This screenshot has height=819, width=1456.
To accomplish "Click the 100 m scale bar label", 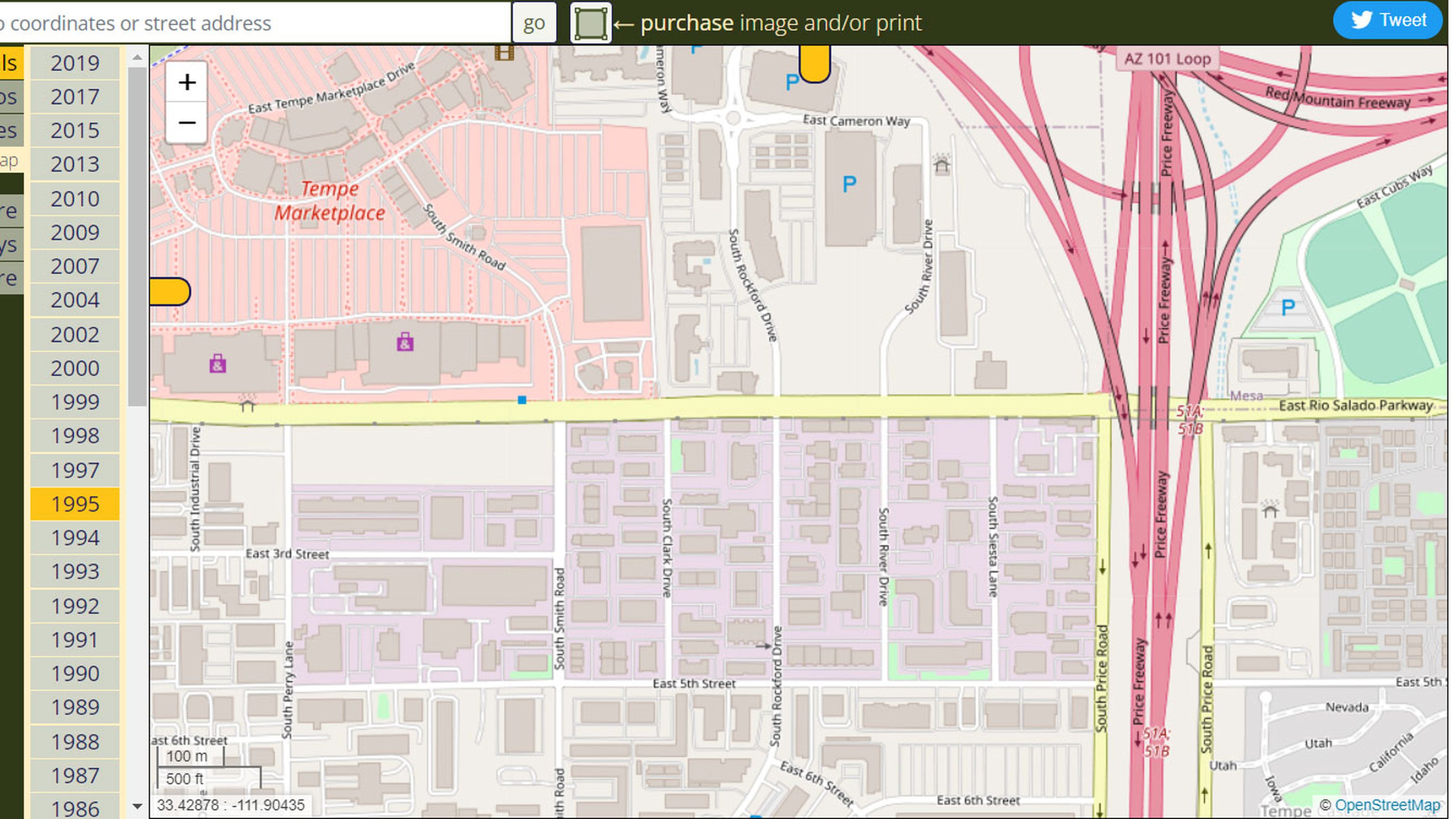I will tap(187, 756).
